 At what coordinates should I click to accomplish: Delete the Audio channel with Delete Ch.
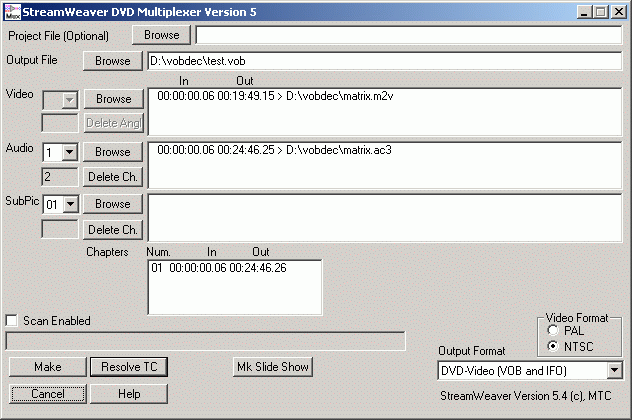click(x=113, y=177)
